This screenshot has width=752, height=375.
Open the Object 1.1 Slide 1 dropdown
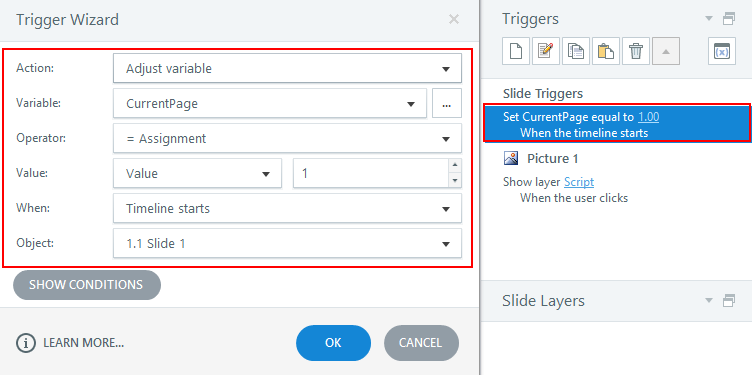[x=287, y=244]
